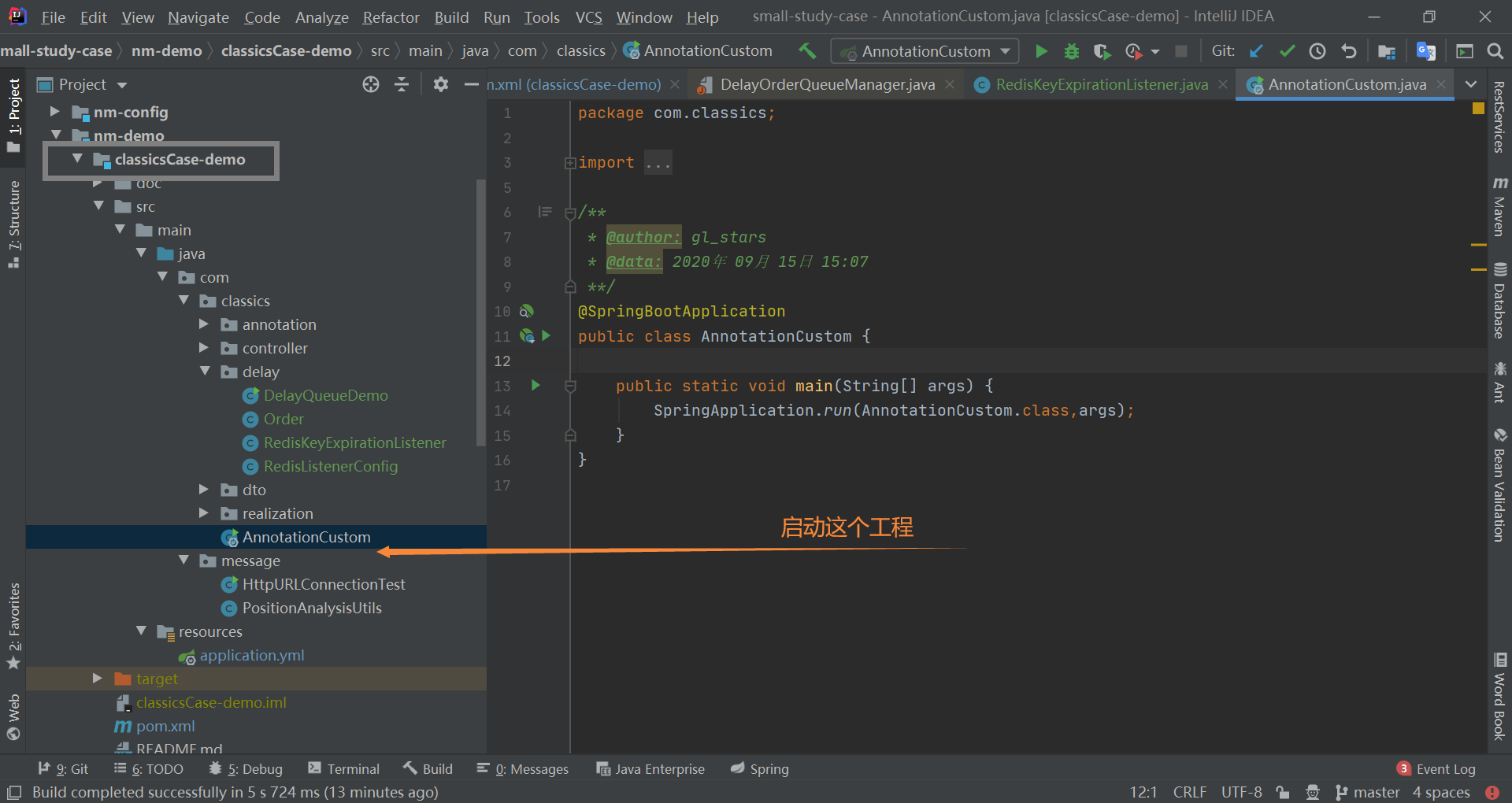Collapse the delay package folder
This screenshot has height=803, width=1512.
(x=205, y=372)
